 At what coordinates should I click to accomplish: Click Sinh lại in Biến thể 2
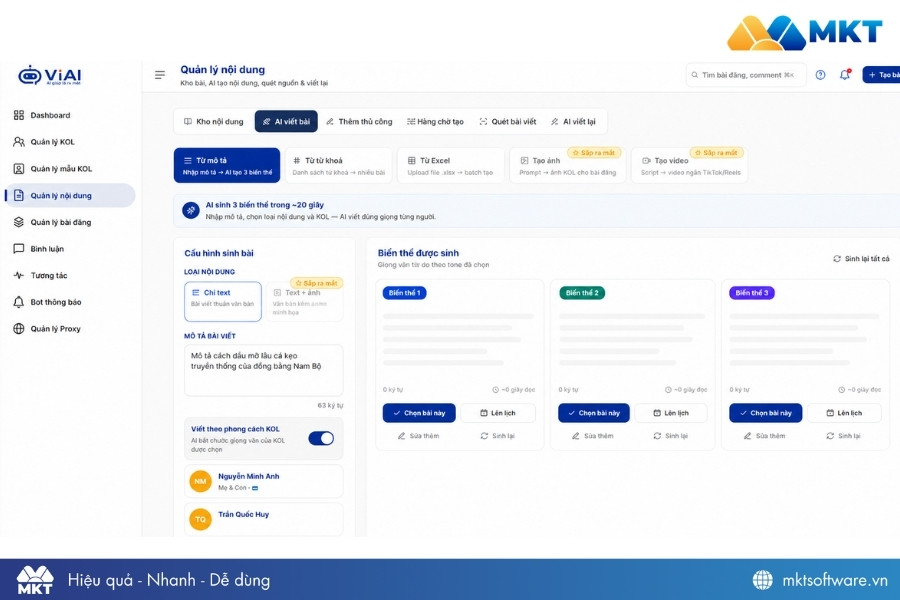(x=670, y=436)
